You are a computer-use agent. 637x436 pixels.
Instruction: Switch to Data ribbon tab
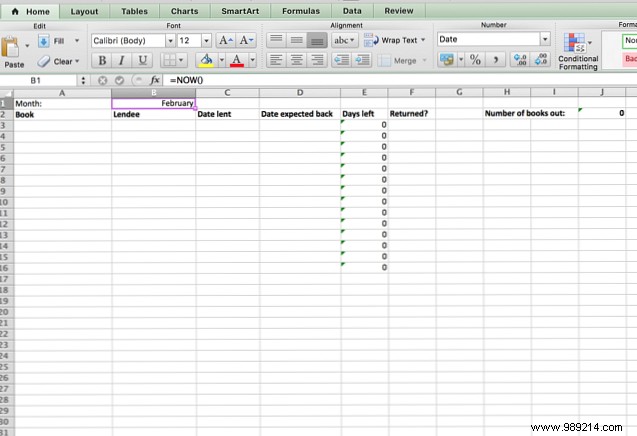pyautogui.click(x=352, y=11)
